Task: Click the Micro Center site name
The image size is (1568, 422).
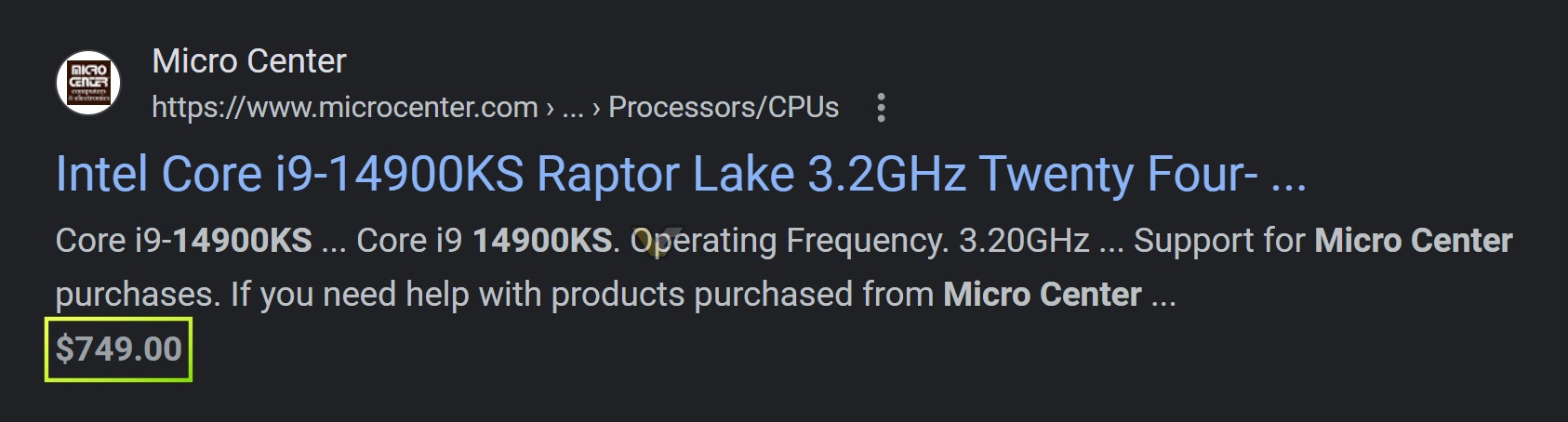Action: (248, 61)
